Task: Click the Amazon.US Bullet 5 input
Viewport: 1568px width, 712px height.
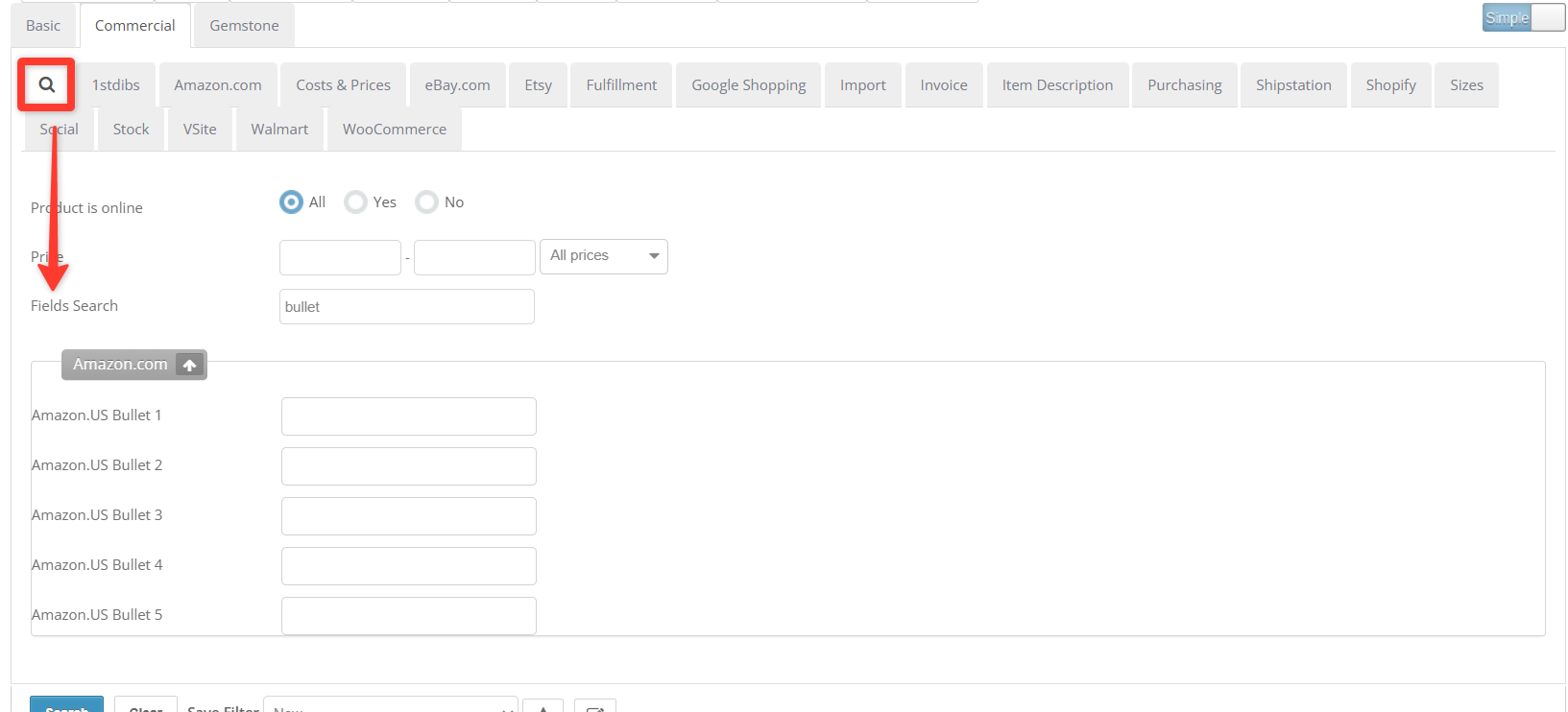Action: coord(409,616)
